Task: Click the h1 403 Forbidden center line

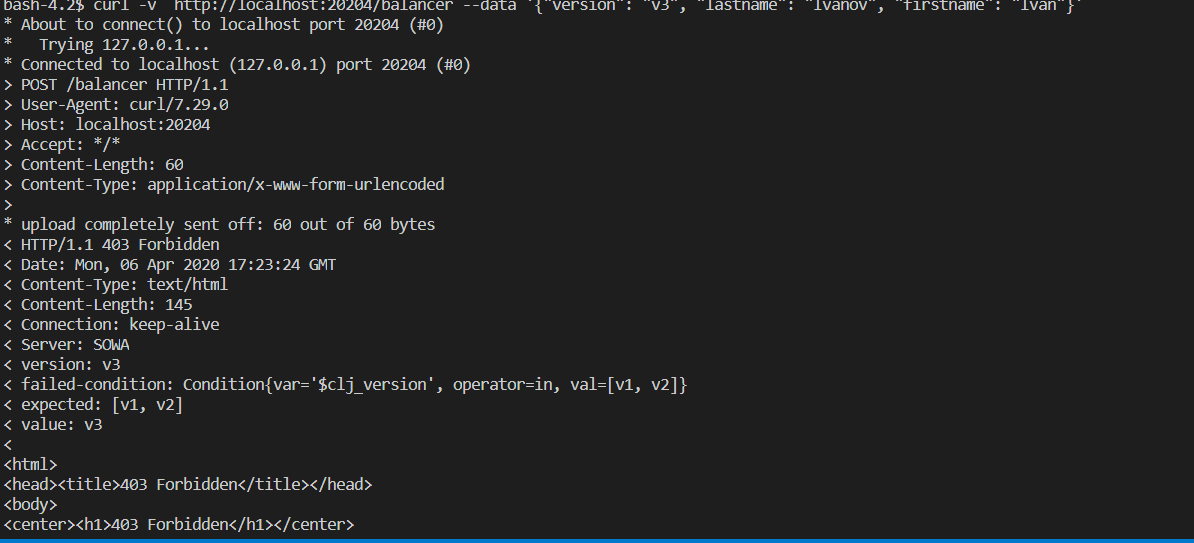Action: coord(179,525)
